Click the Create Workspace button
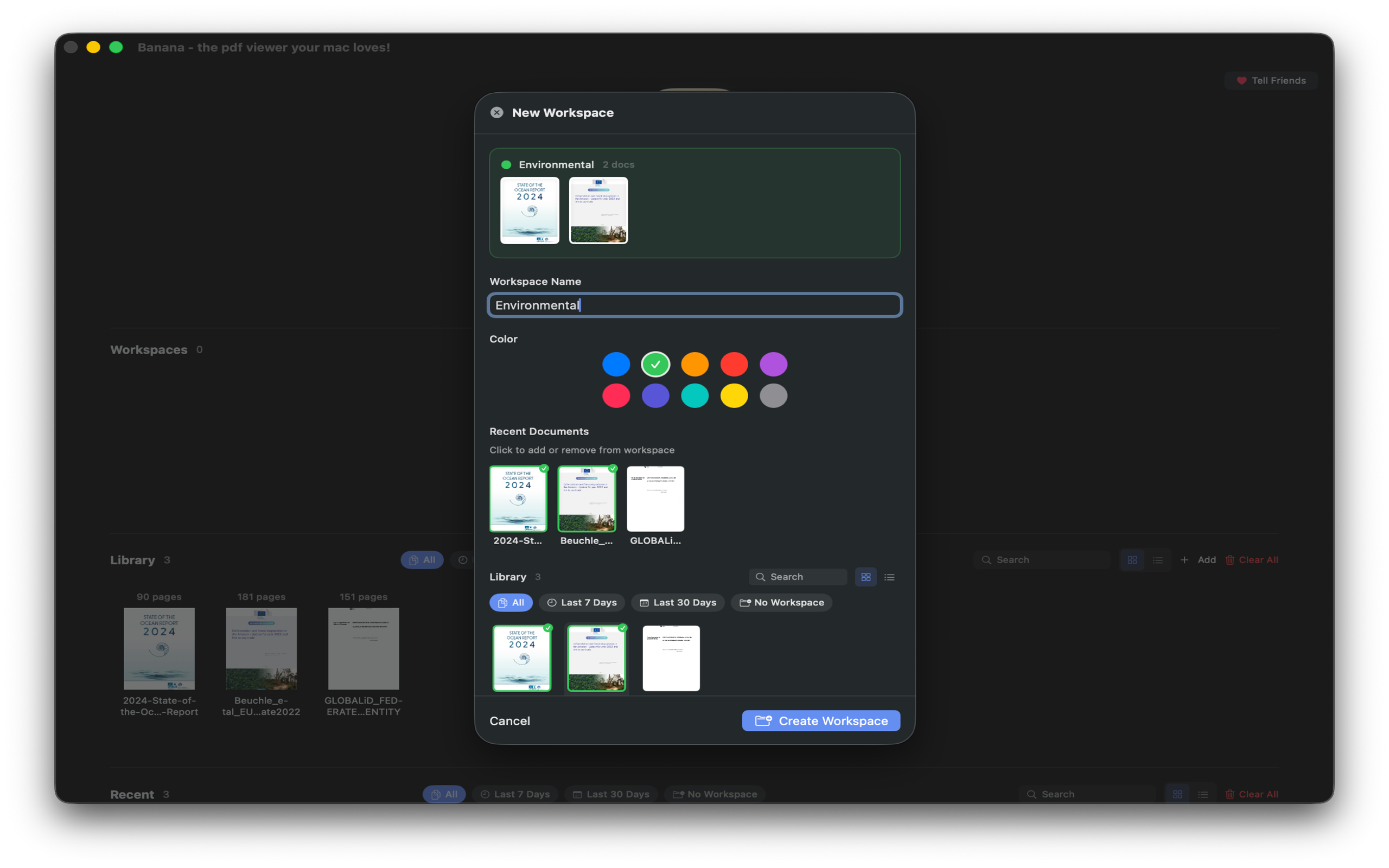The width and height of the screenshot is (1389, 868). point(821,720)
